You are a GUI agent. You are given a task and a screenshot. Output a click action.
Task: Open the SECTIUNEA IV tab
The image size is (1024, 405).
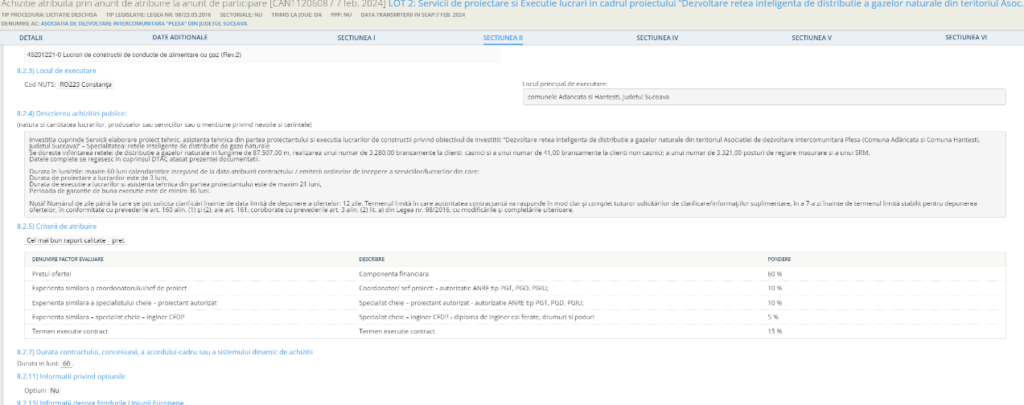pyautogui.click(x=657, y=38)
